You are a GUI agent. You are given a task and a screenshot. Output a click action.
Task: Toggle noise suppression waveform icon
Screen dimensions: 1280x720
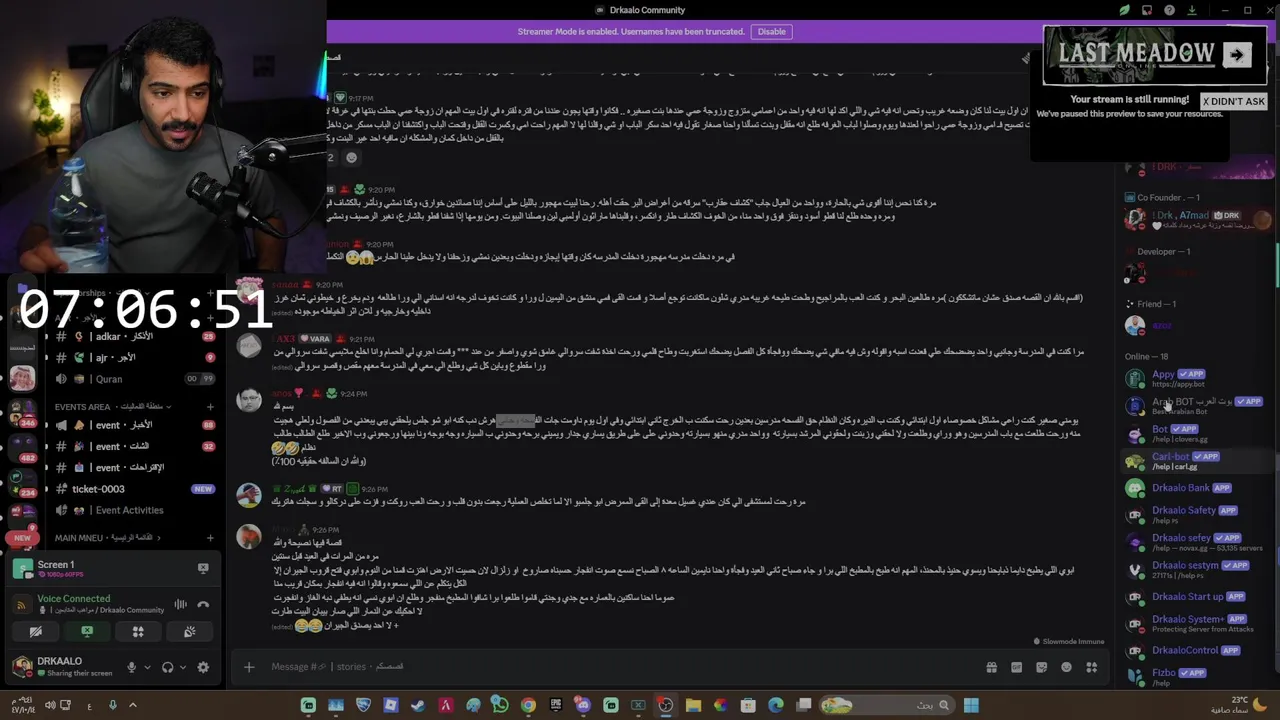(180, 604)
